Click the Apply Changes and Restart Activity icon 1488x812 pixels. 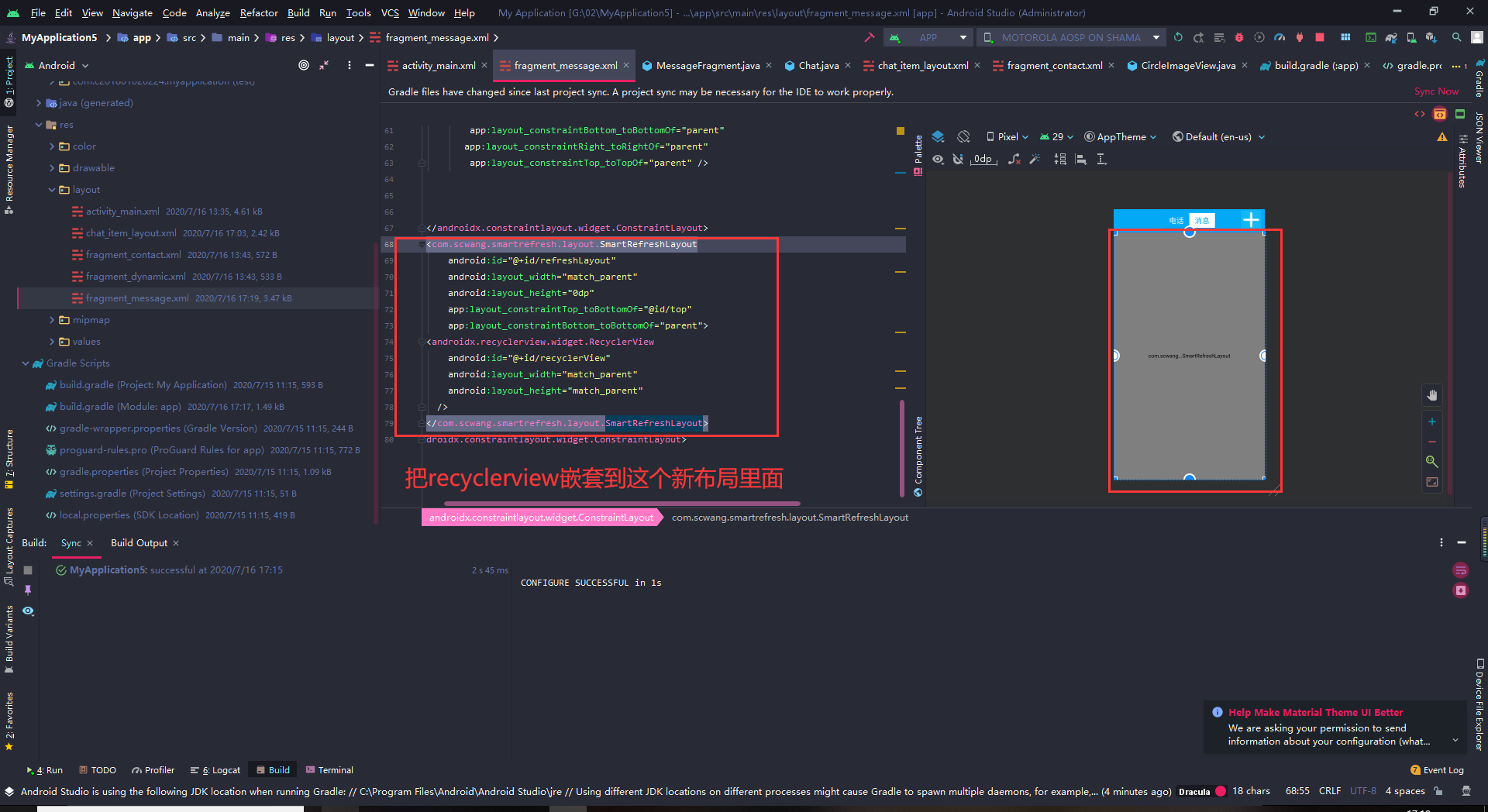(x=1198, y=37)
